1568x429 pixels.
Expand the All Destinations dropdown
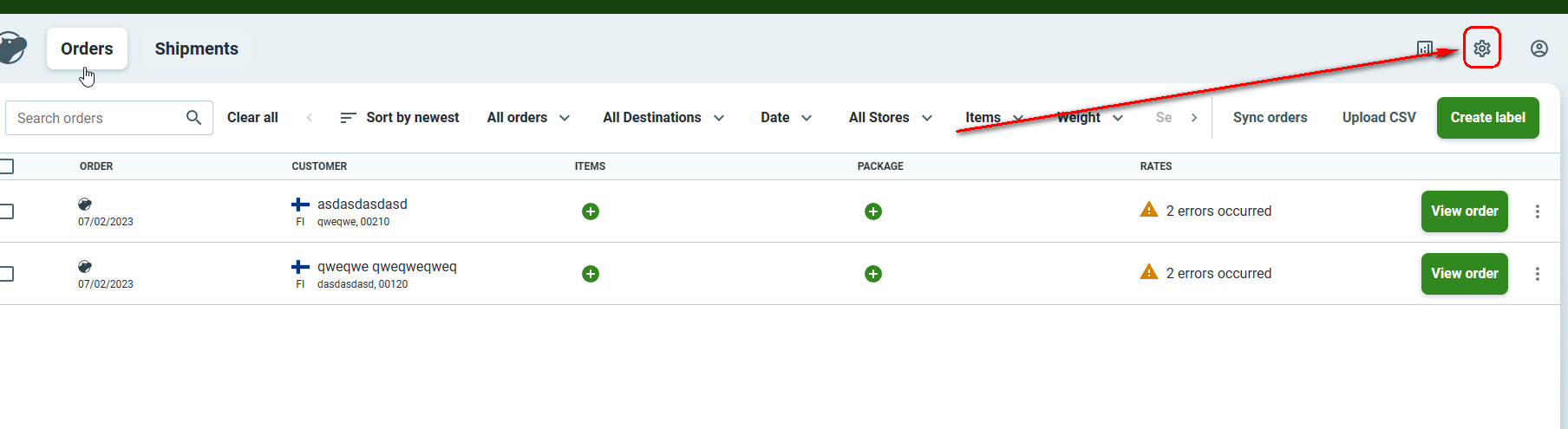(663, 118)
